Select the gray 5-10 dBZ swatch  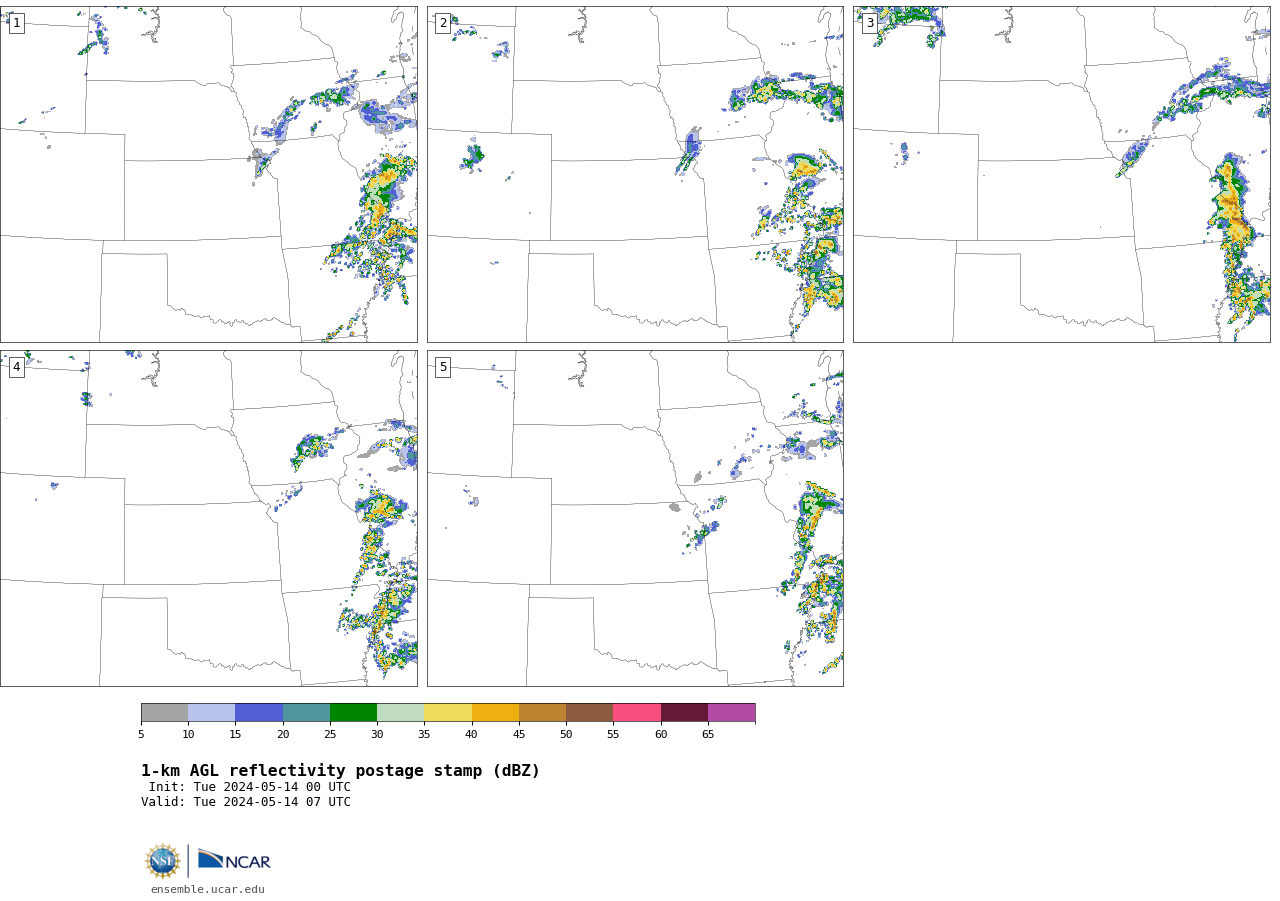click(x=164, y=713)
